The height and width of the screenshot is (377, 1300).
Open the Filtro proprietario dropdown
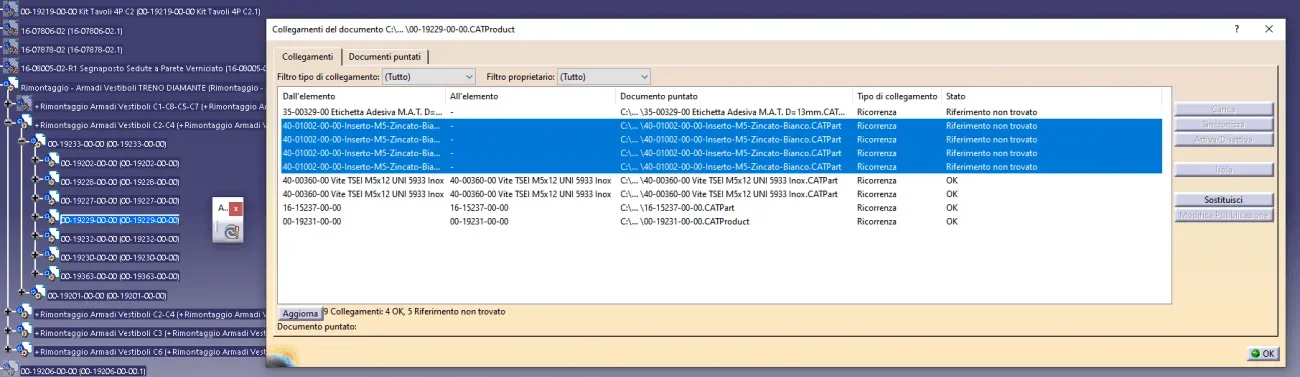[x=604, y=76]
